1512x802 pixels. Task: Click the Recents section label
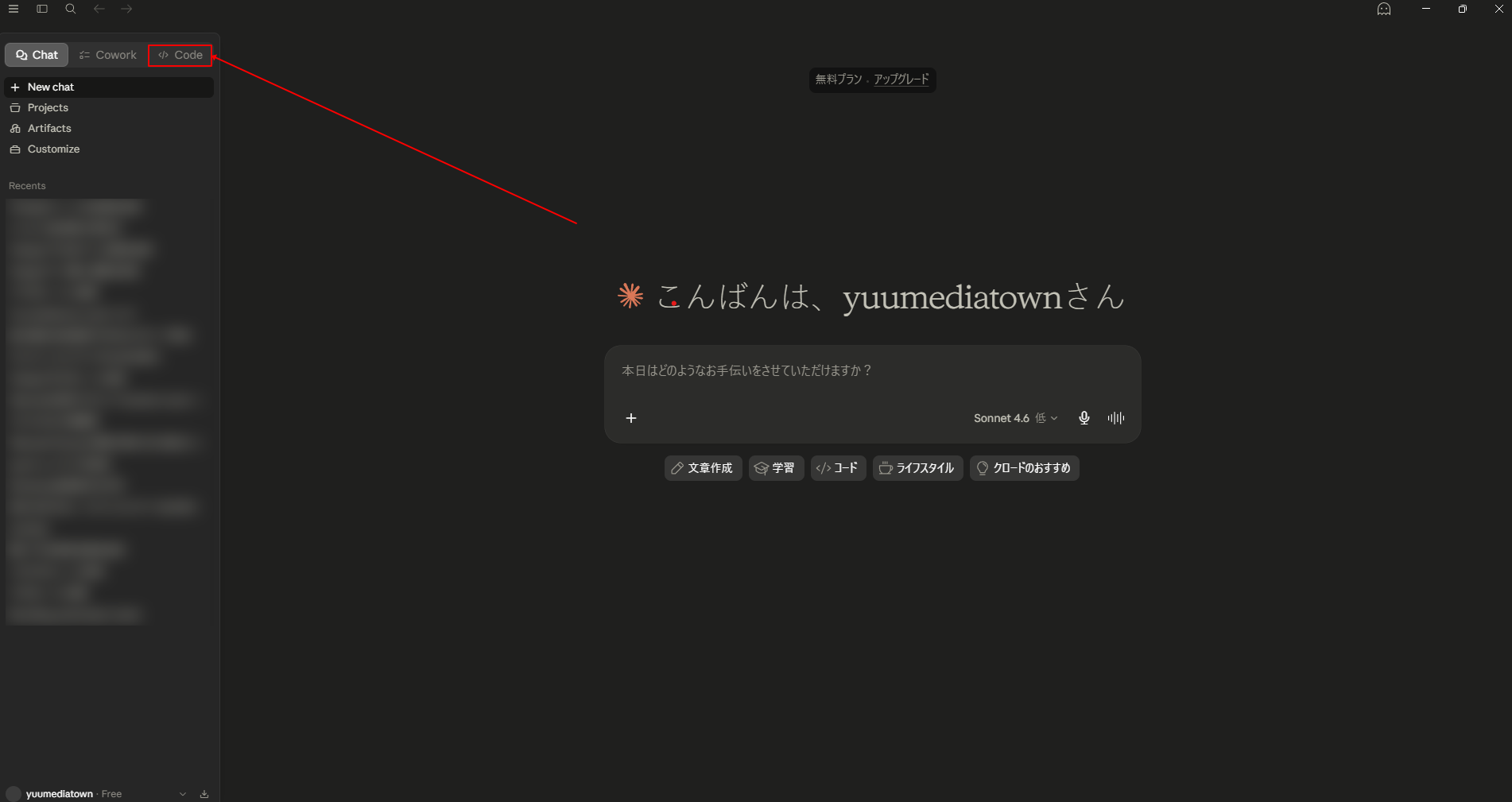(27, 186)
